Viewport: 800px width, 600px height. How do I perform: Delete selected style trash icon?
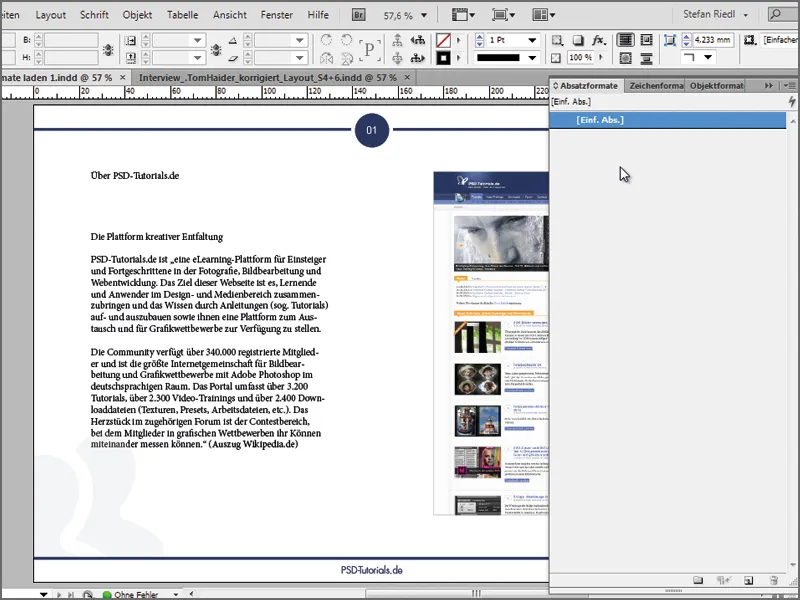click(774, 580)
